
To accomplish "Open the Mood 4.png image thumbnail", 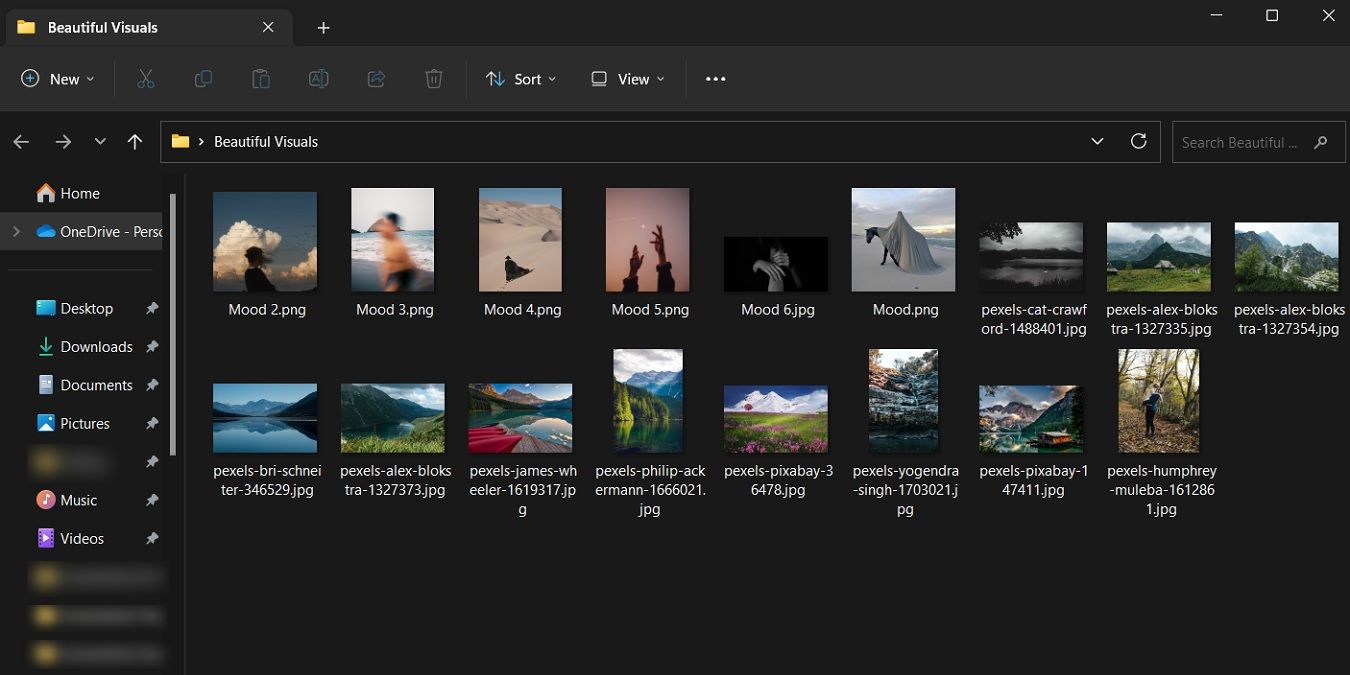I will 520,239.
